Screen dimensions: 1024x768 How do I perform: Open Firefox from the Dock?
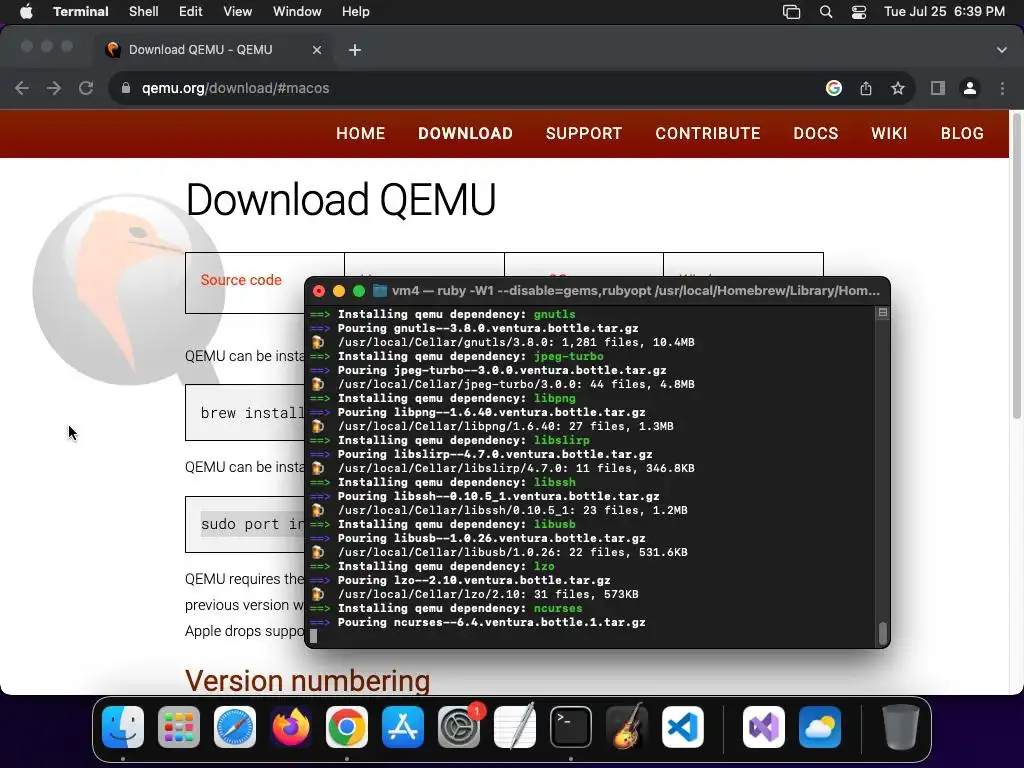pyautogui.click(x=291, y=727)
